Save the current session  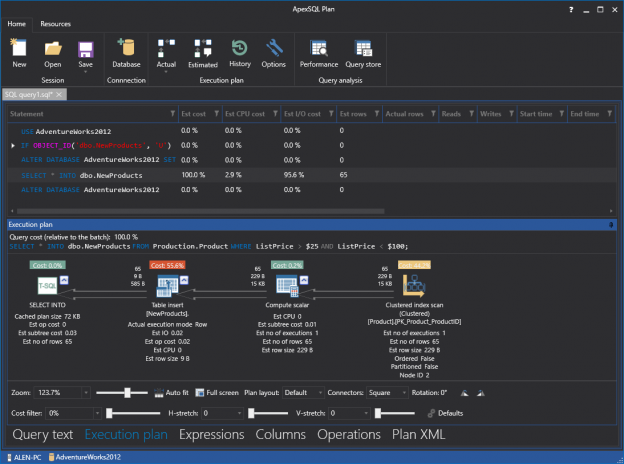click(86, 53)
